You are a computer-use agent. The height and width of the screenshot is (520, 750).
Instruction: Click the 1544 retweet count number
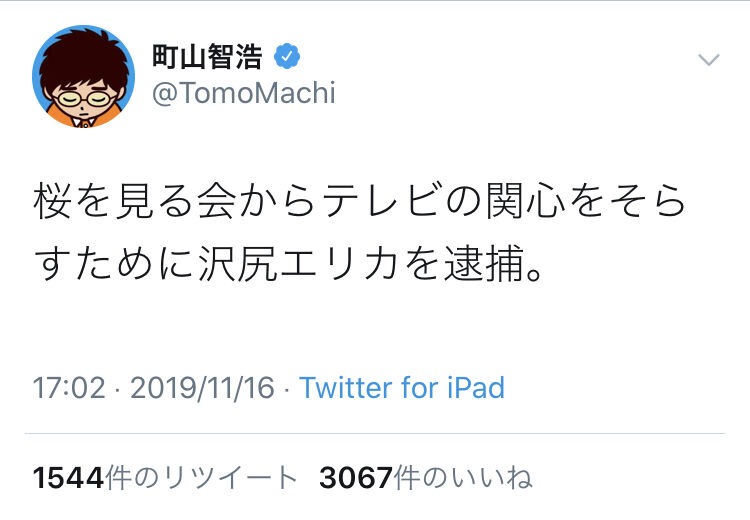68,478
